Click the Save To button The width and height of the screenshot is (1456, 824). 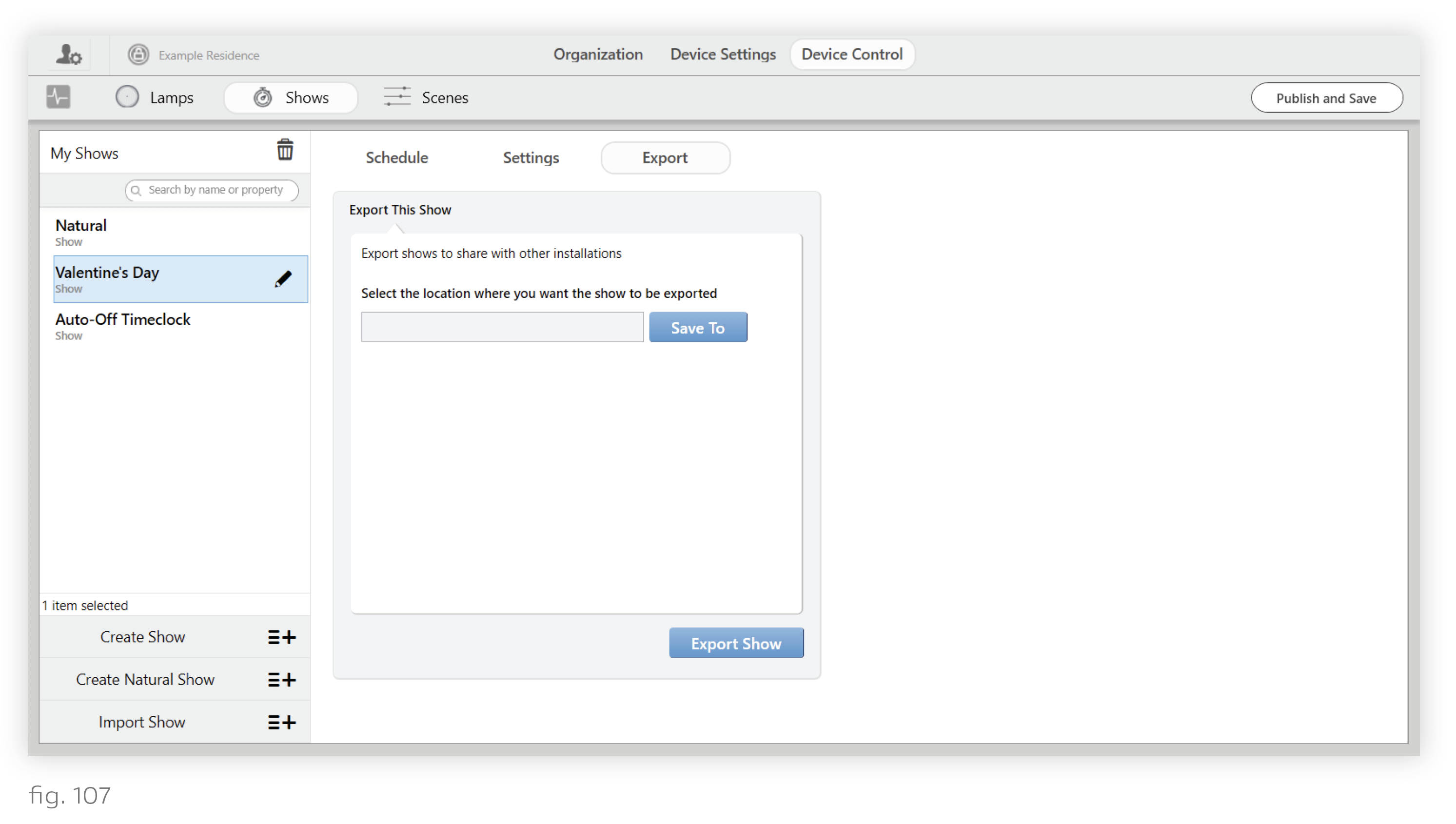(698, 327)
